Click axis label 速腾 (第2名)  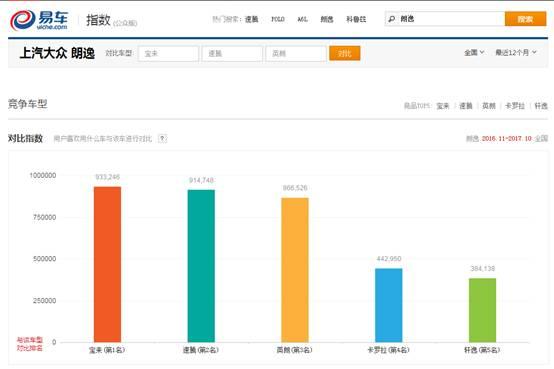201,350
